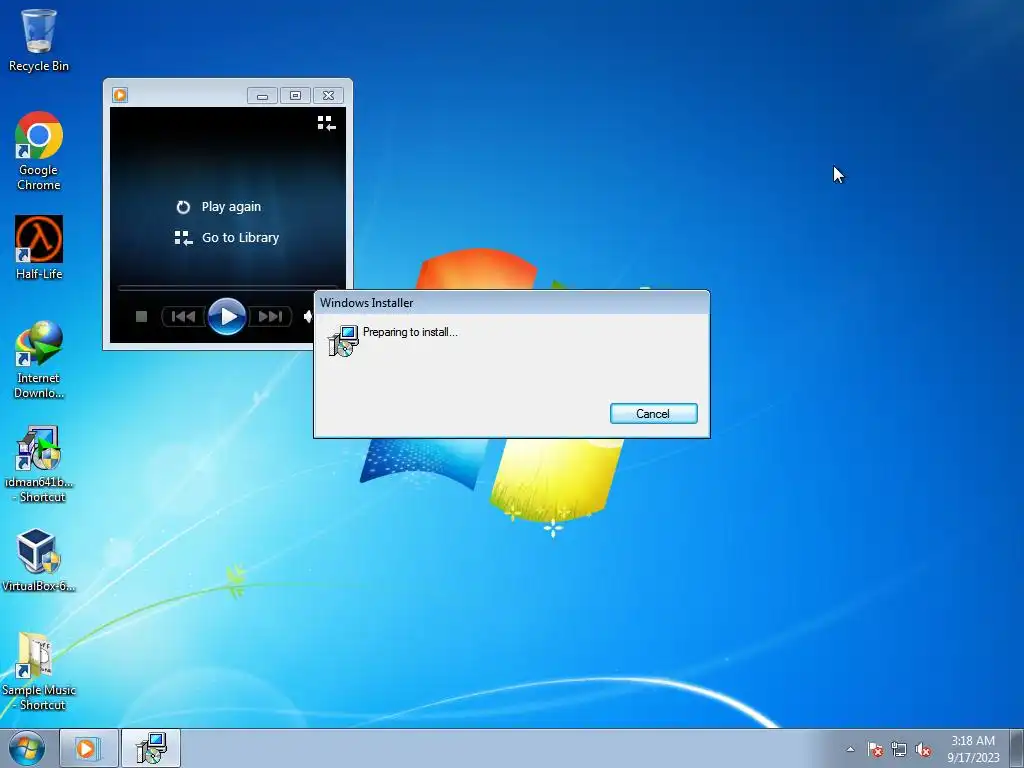Click the Media Player title bar icon
This screenshot has height=768, width=1024.
click(120, 95)
